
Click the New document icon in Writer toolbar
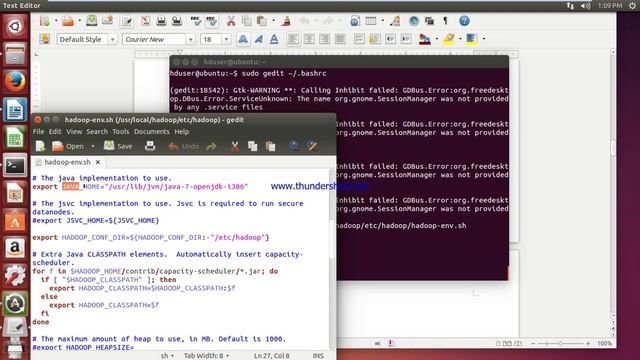click(44, 21)
